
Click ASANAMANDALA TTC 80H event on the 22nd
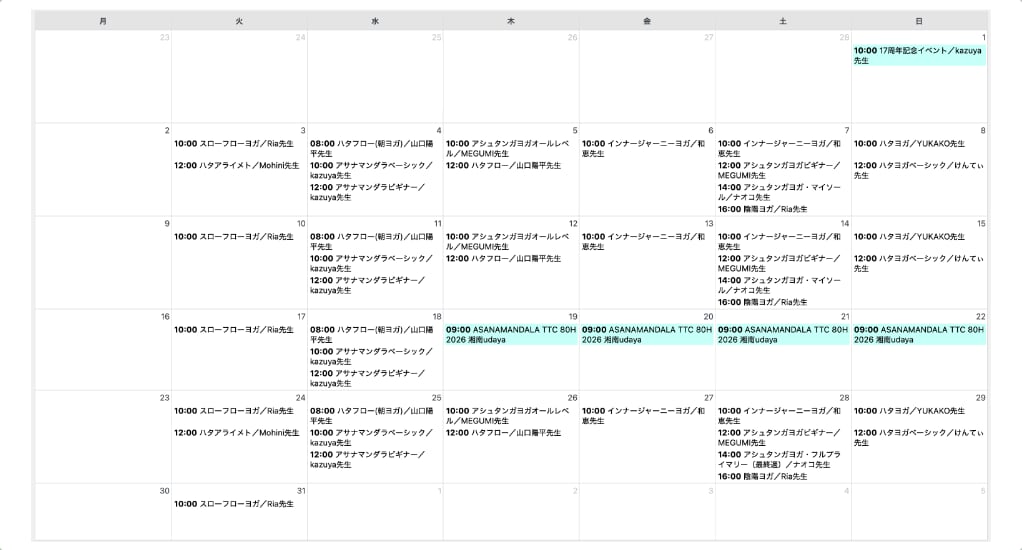click(x=918, y=334)
